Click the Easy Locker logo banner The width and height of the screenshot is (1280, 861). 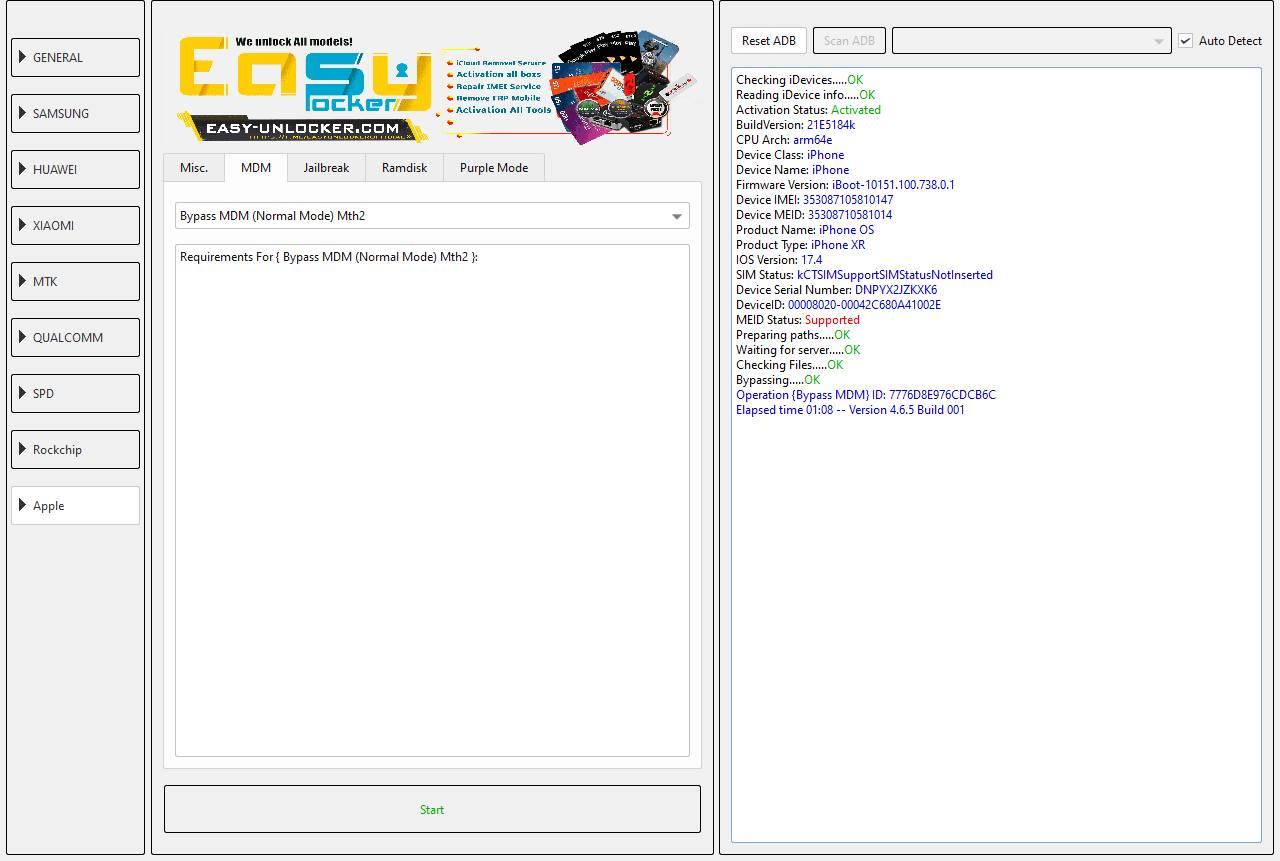coord(437,88)
